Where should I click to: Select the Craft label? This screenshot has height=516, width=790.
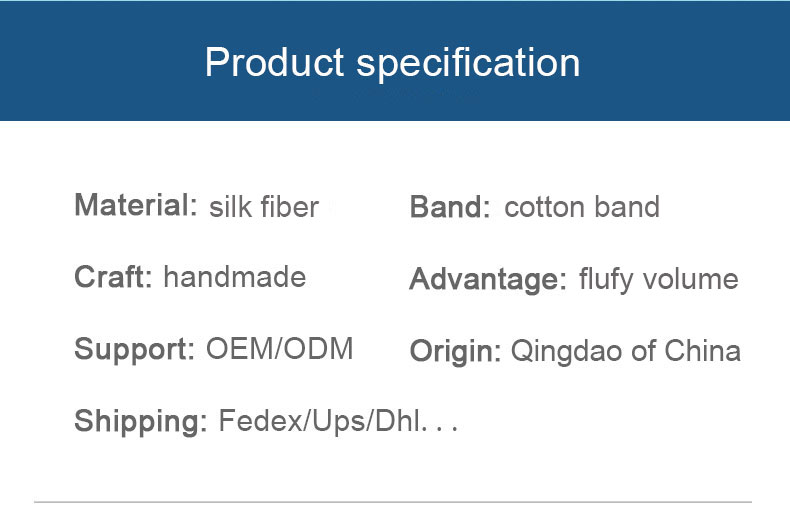tap(113, 277)
